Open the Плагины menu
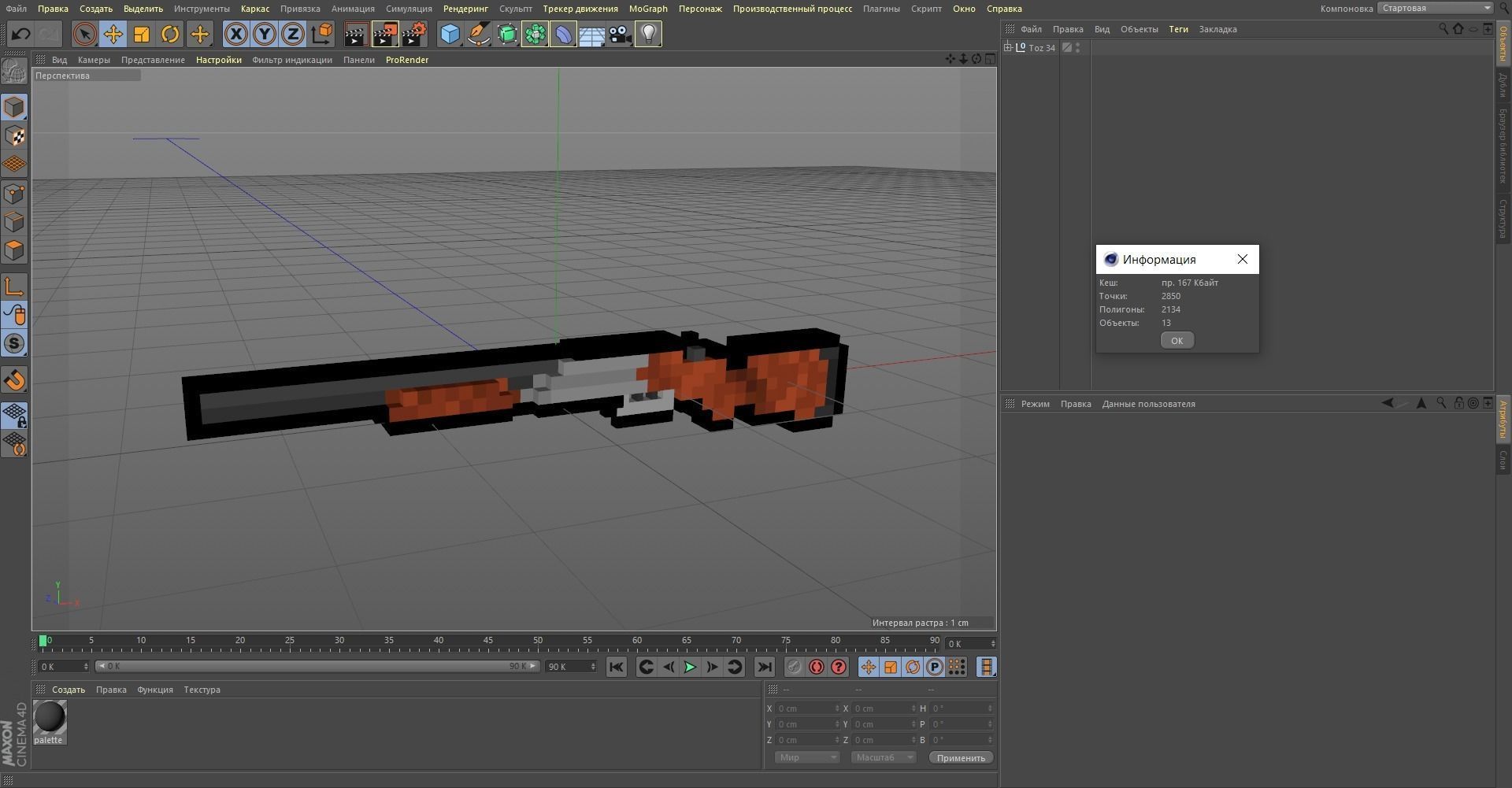The width and height of the screenshot is (1512, 788). 881,9
